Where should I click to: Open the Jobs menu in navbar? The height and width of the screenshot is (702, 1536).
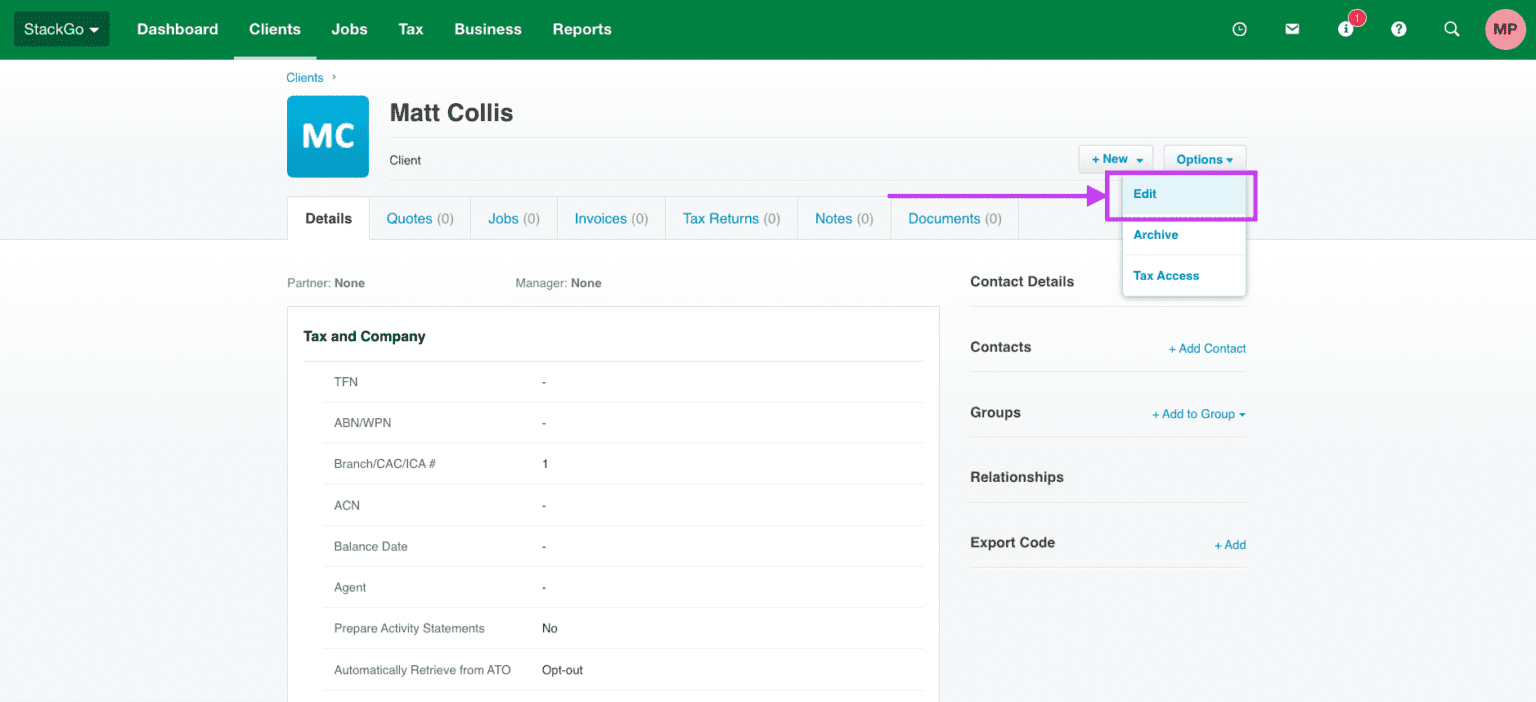(x=349, y=29)
